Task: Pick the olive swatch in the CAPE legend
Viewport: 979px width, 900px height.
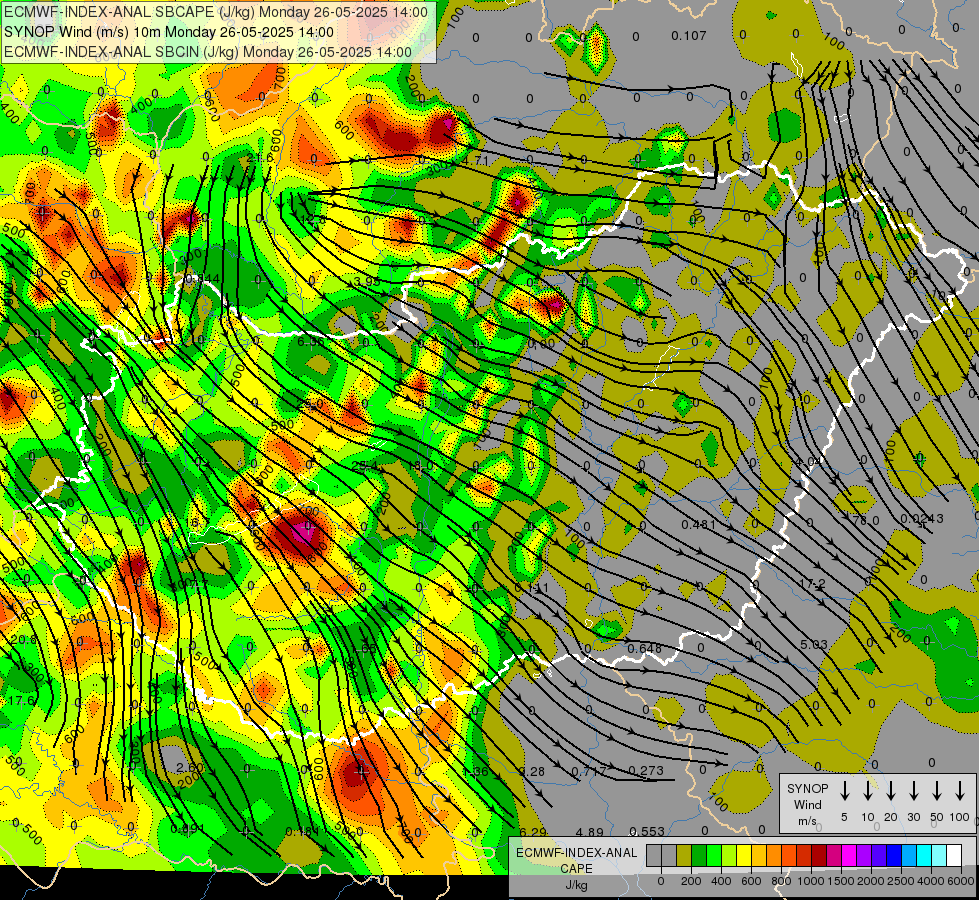Action: 684,855
